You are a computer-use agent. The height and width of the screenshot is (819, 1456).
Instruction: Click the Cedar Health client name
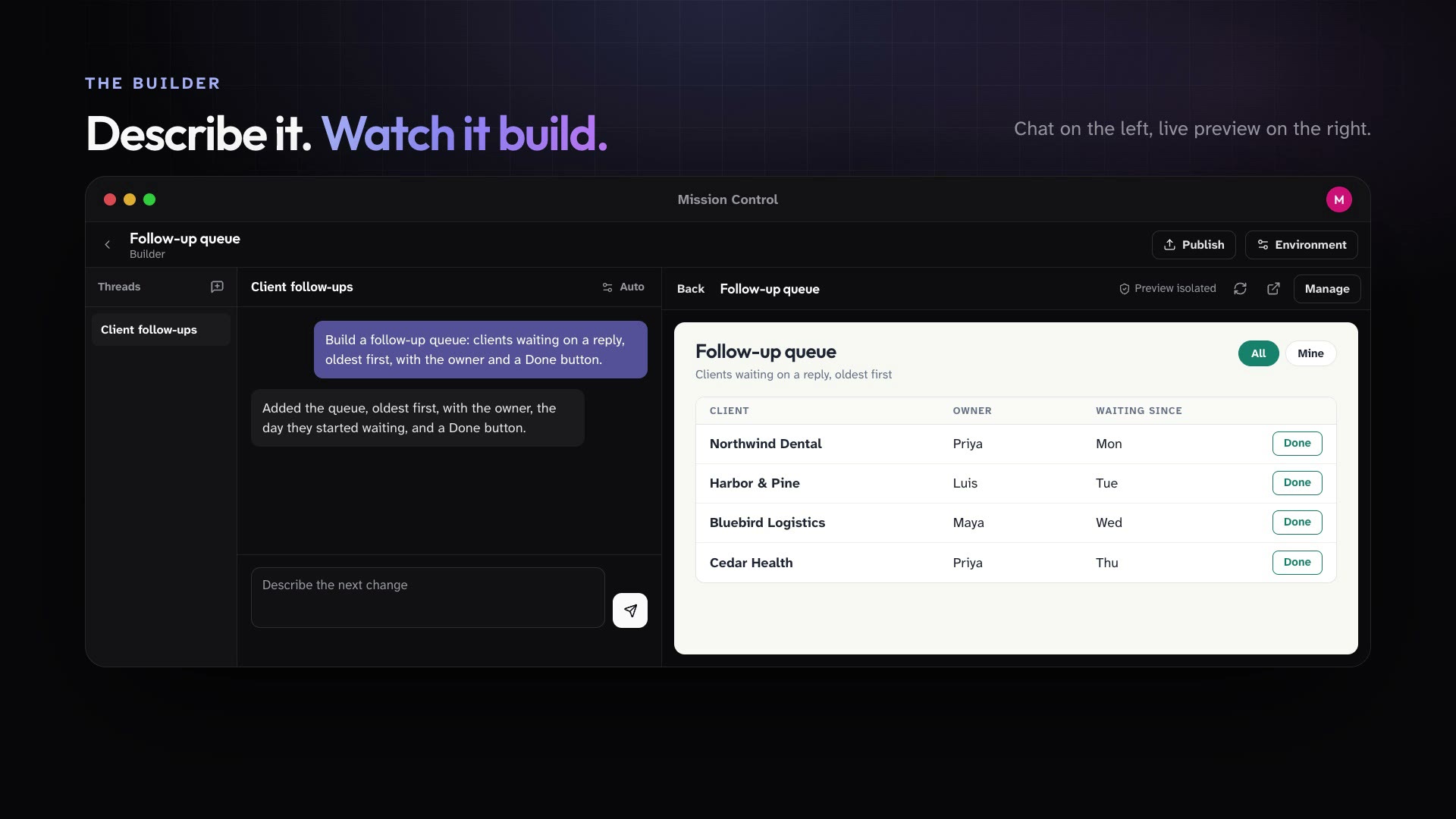coord(751,563)
